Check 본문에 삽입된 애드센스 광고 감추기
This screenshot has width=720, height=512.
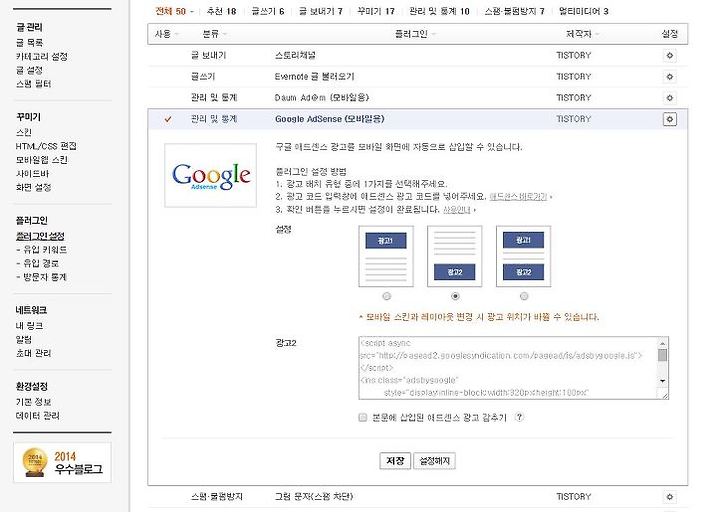pos(363,417)
